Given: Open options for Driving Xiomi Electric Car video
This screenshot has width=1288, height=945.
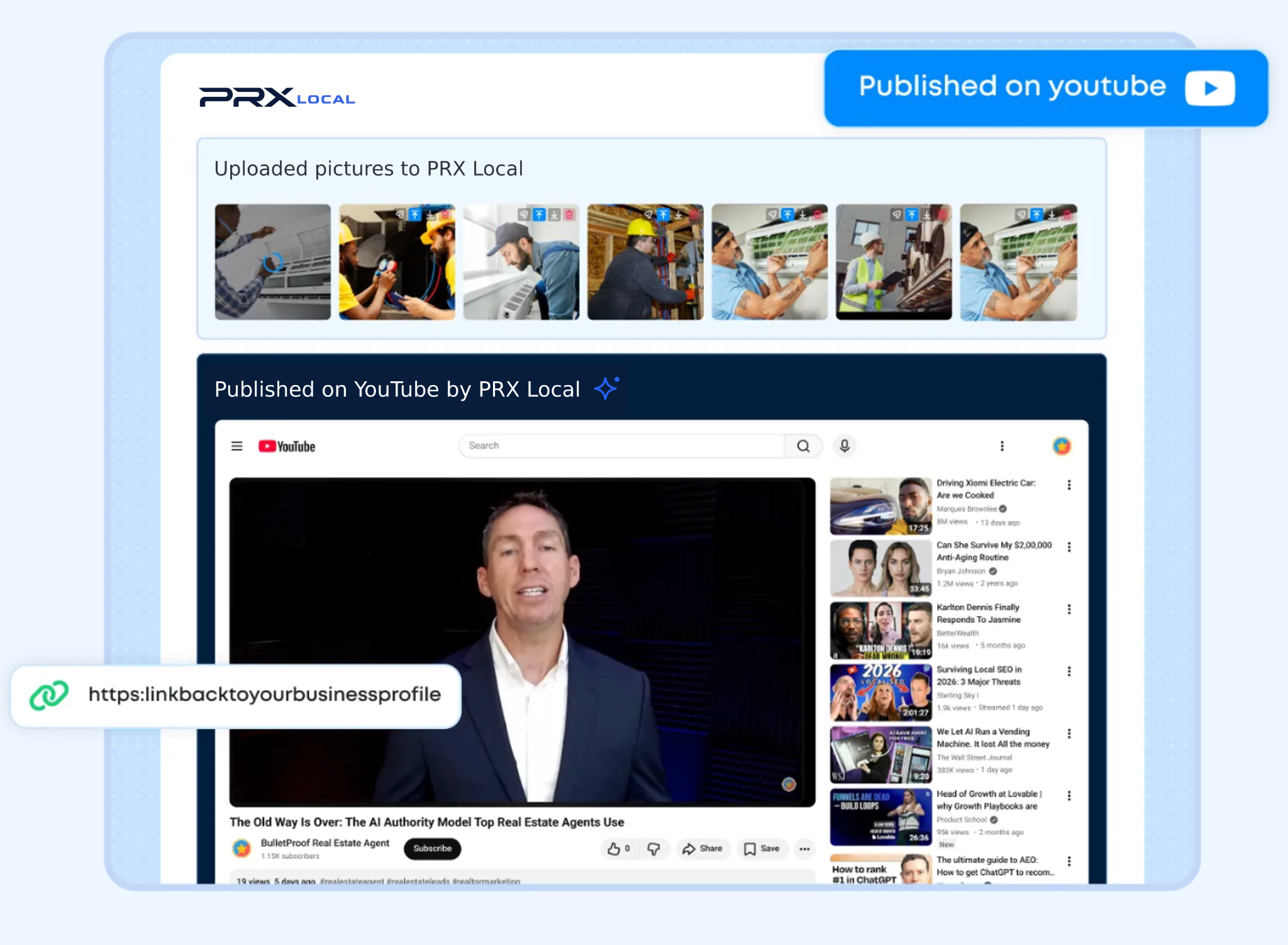Looking at the screenshot, I should [1069, 485].
